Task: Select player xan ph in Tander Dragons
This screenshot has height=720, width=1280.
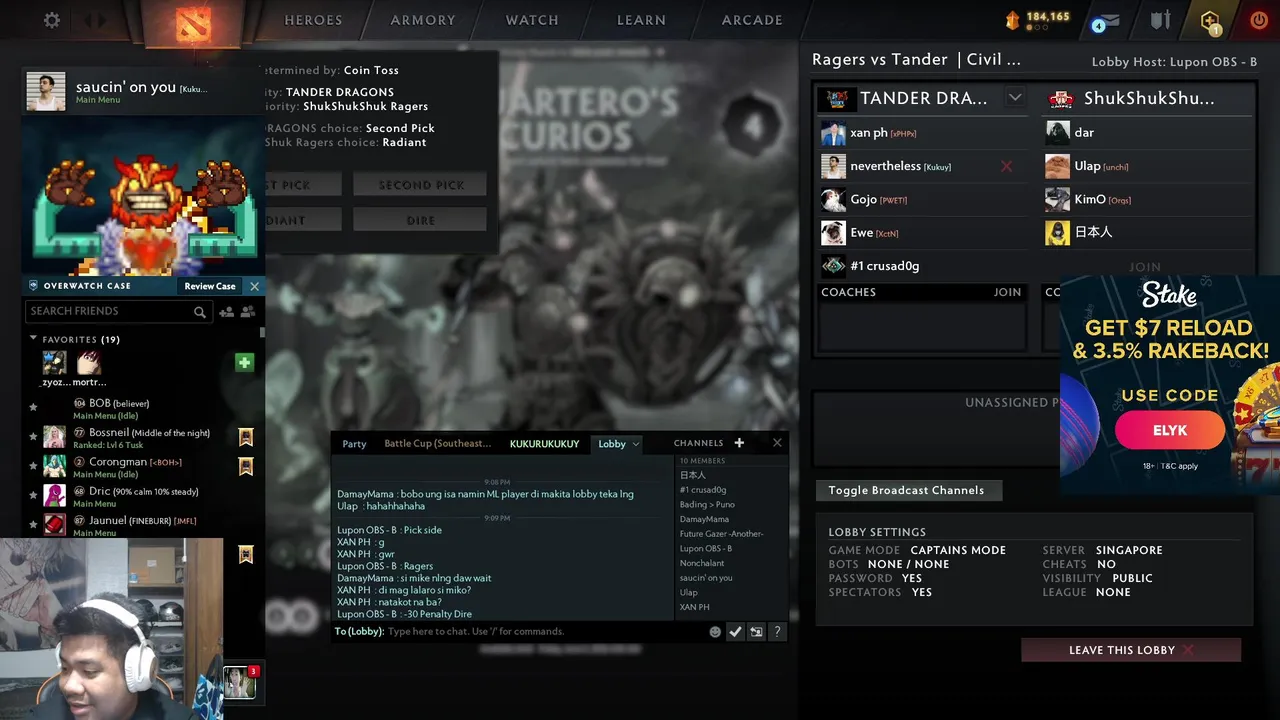Action: (922, 133)
